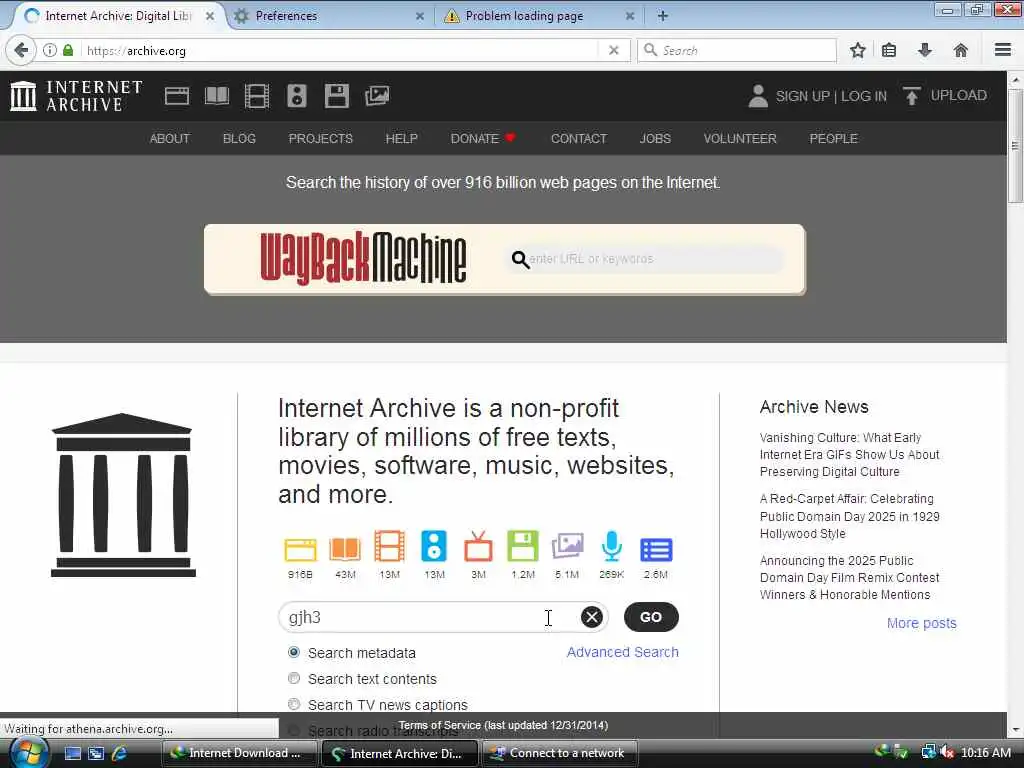Click the LOG IN link
Viewport: 1024px width, 768px height.
tap(864, 96)
